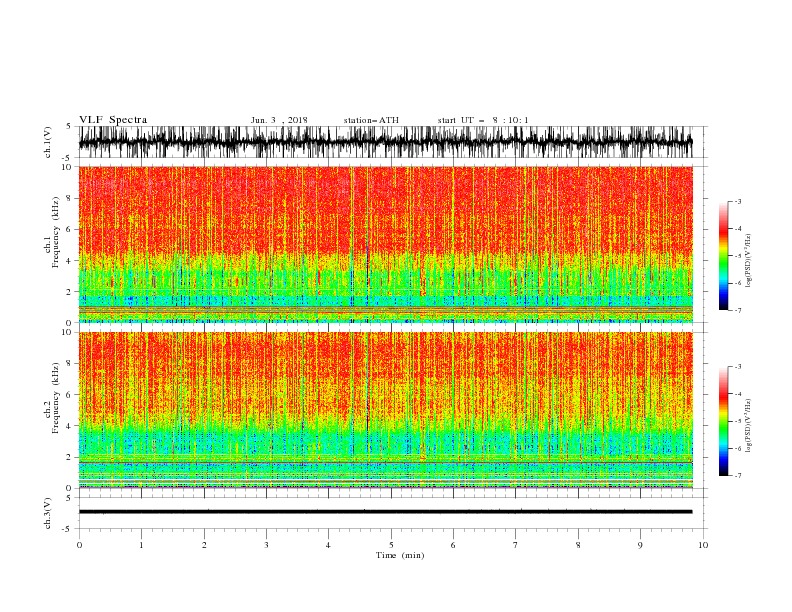Image resolution: width=792 pixels, height=612 pixels.
Task: Click the time axis tick label "0"
Action: pos(79,545)
